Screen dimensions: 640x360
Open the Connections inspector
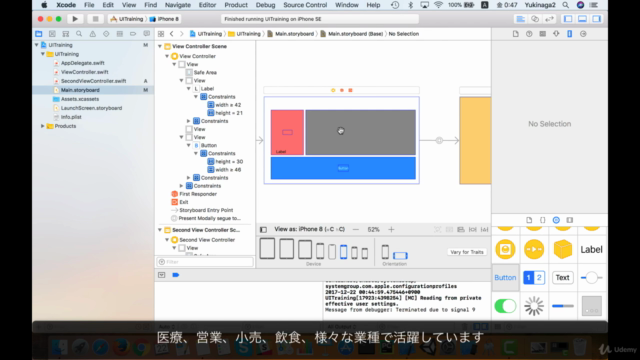(x=583, y=34)
